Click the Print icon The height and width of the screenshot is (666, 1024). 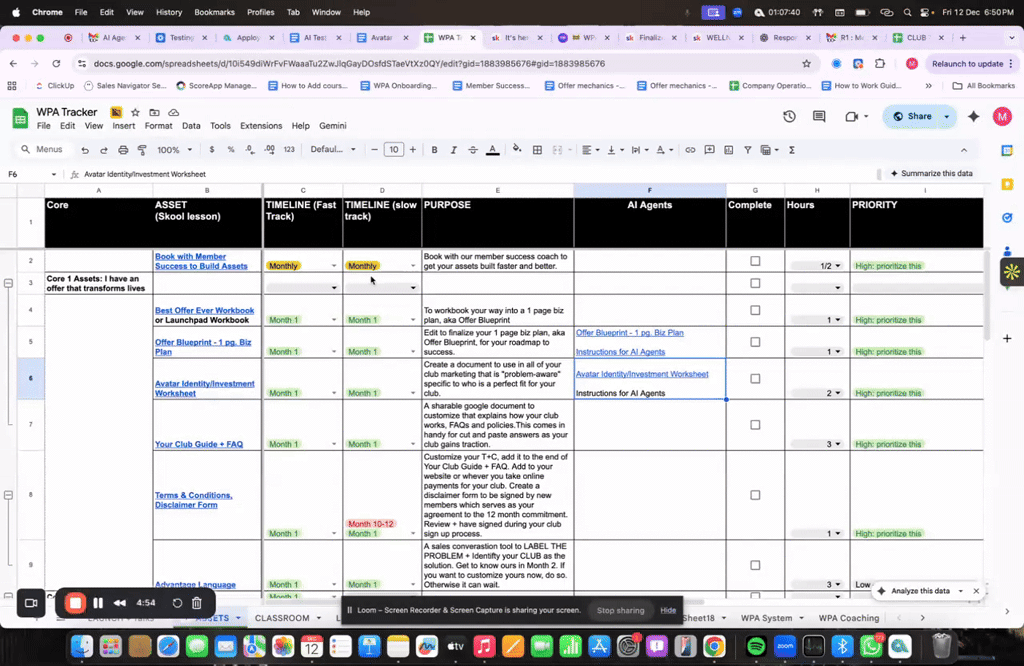(123, 150)
